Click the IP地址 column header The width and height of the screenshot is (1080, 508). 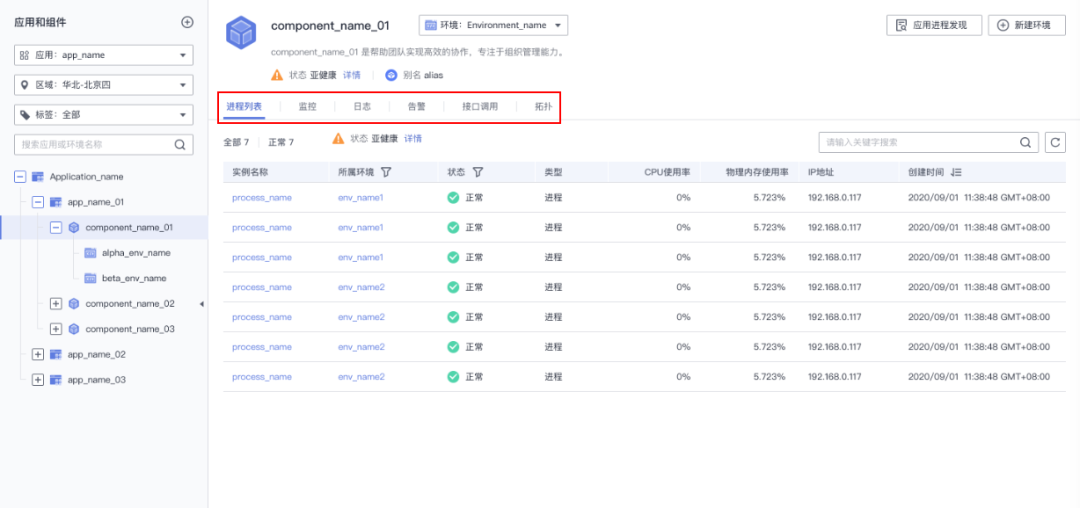pos(821,172)
